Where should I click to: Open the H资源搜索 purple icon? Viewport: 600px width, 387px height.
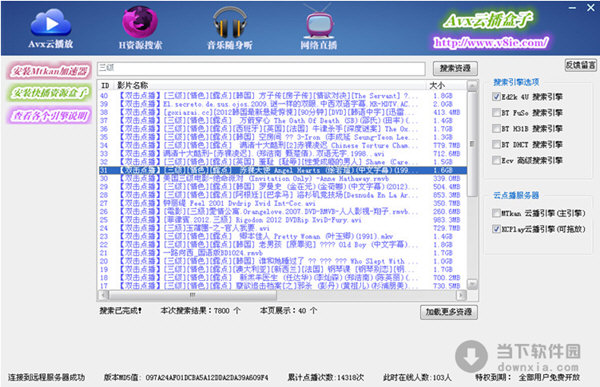[140, 22]
